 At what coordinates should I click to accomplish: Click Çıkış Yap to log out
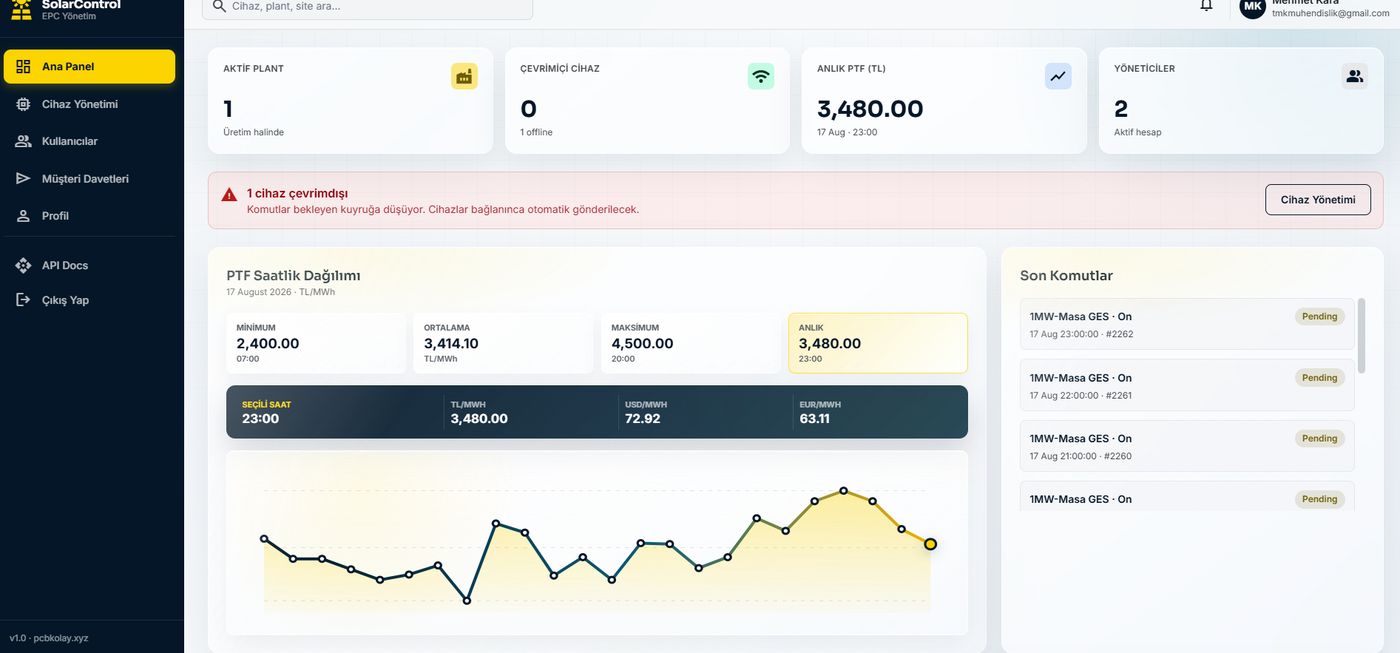click(89, 300)
